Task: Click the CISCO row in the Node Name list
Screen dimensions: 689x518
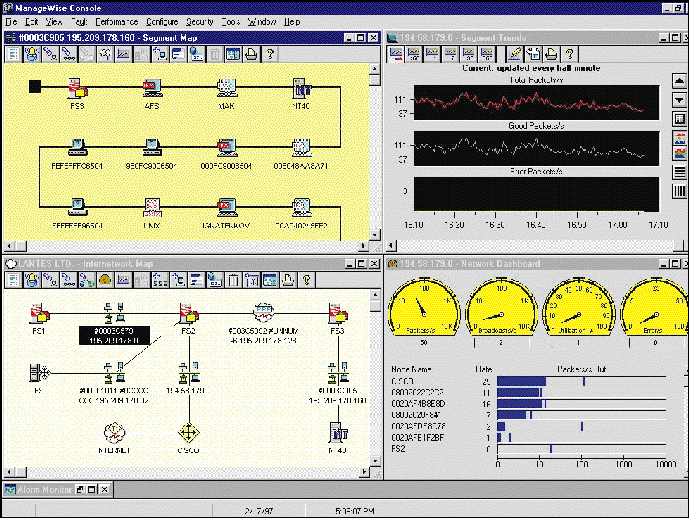Action: [528, 381]
